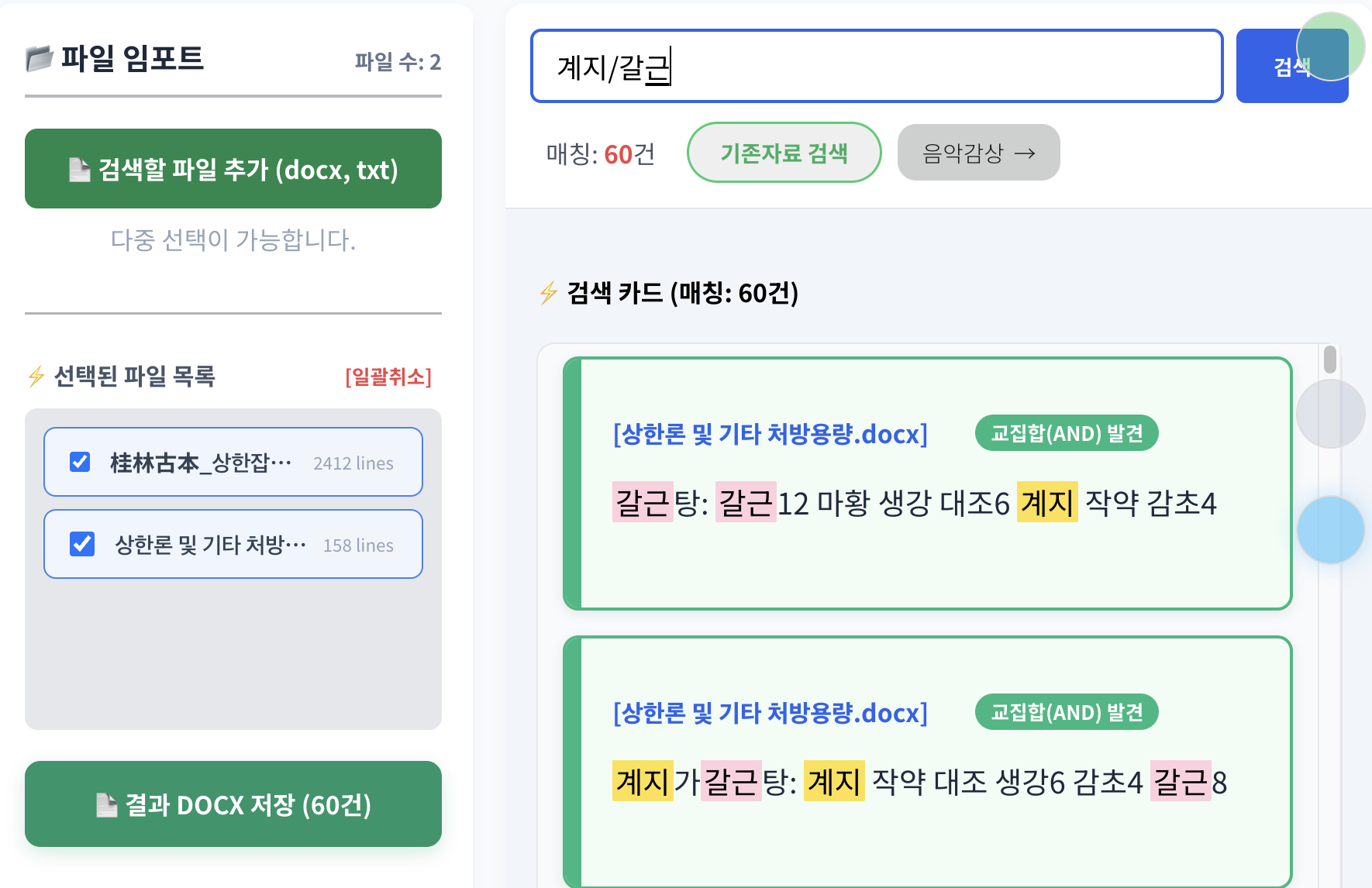
Task: Click the results list scrollbar thumb
Action: tap(1330, 360)
